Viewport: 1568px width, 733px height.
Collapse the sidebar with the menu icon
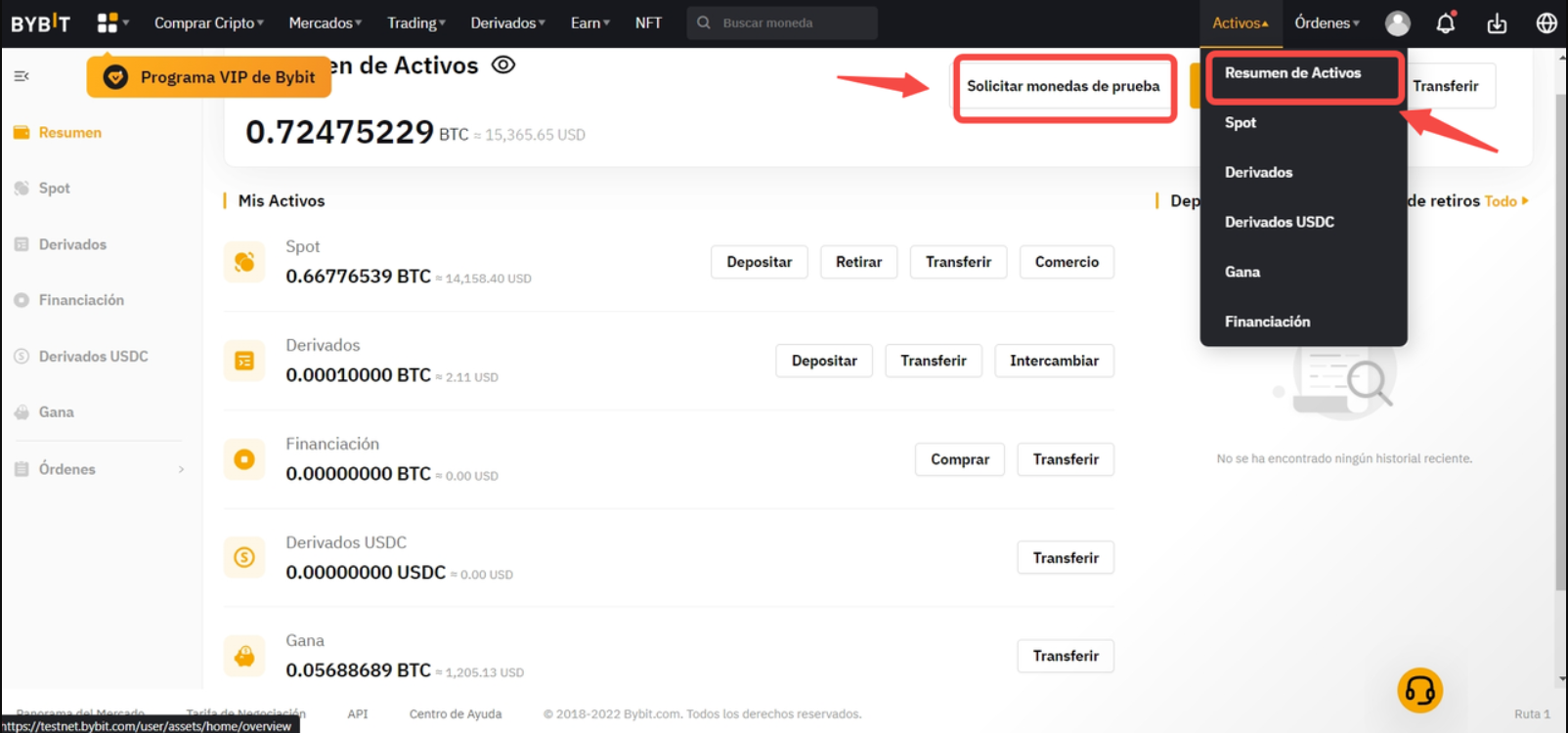(x=22, y=76)
